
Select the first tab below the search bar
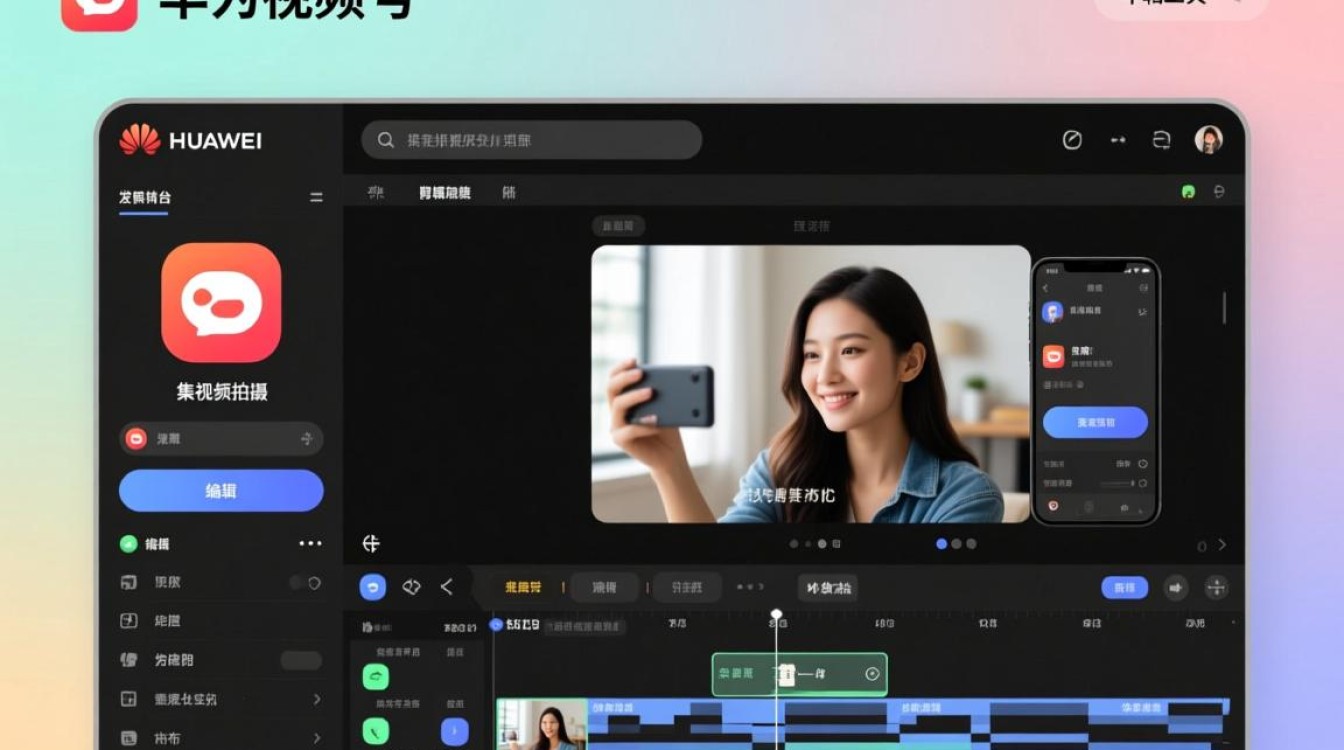pos(376,192)
